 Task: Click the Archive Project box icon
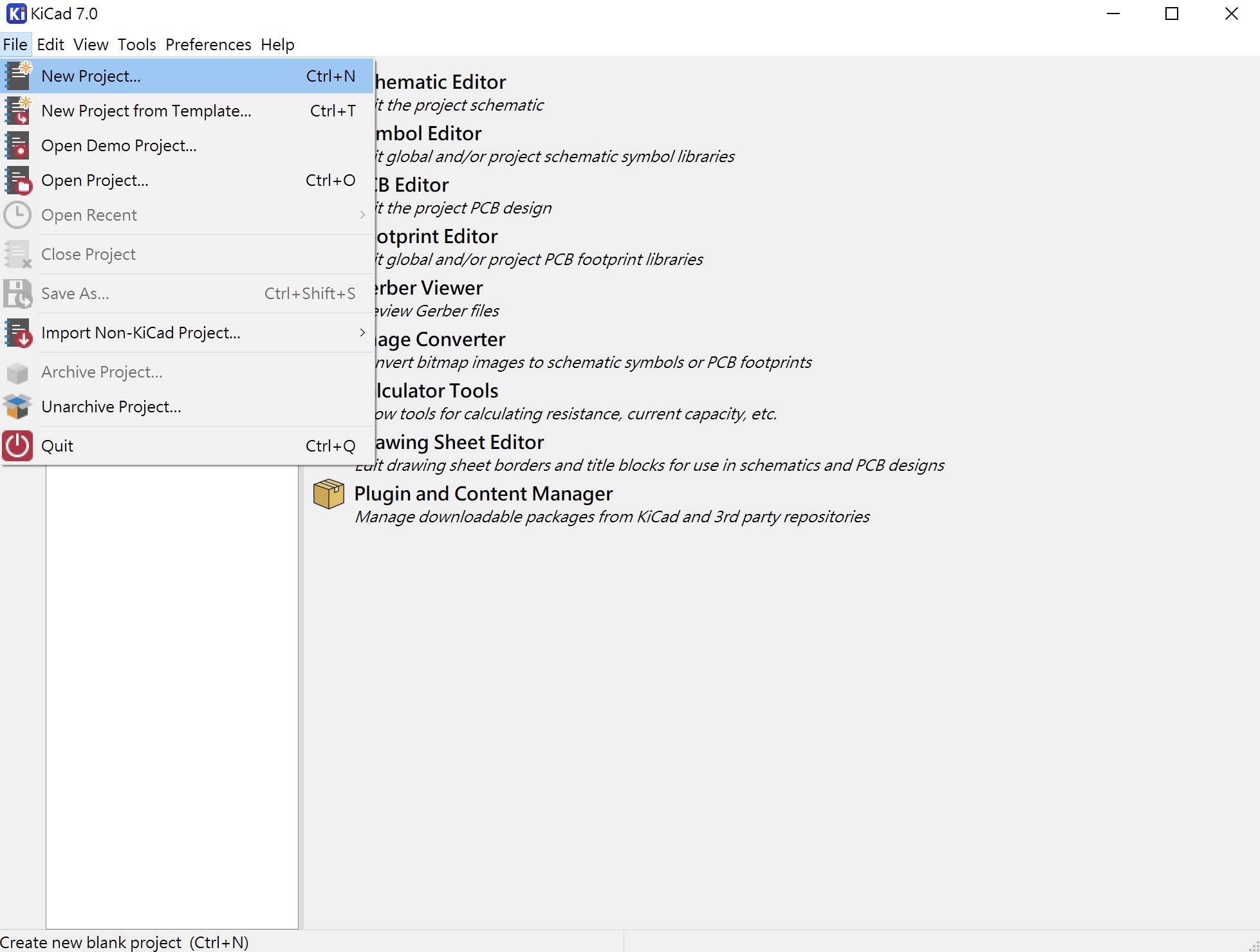18,372
